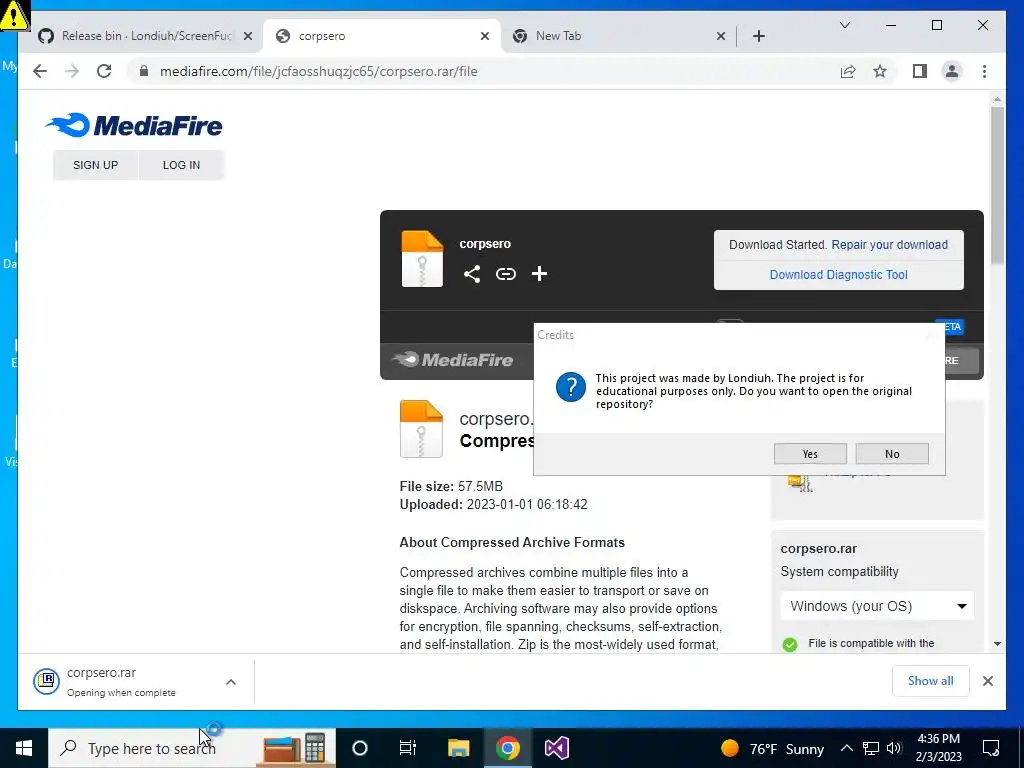Click the network icon in system tray
The height and width of the screenshot is (768, 1024).
click(x=871, y=748)
